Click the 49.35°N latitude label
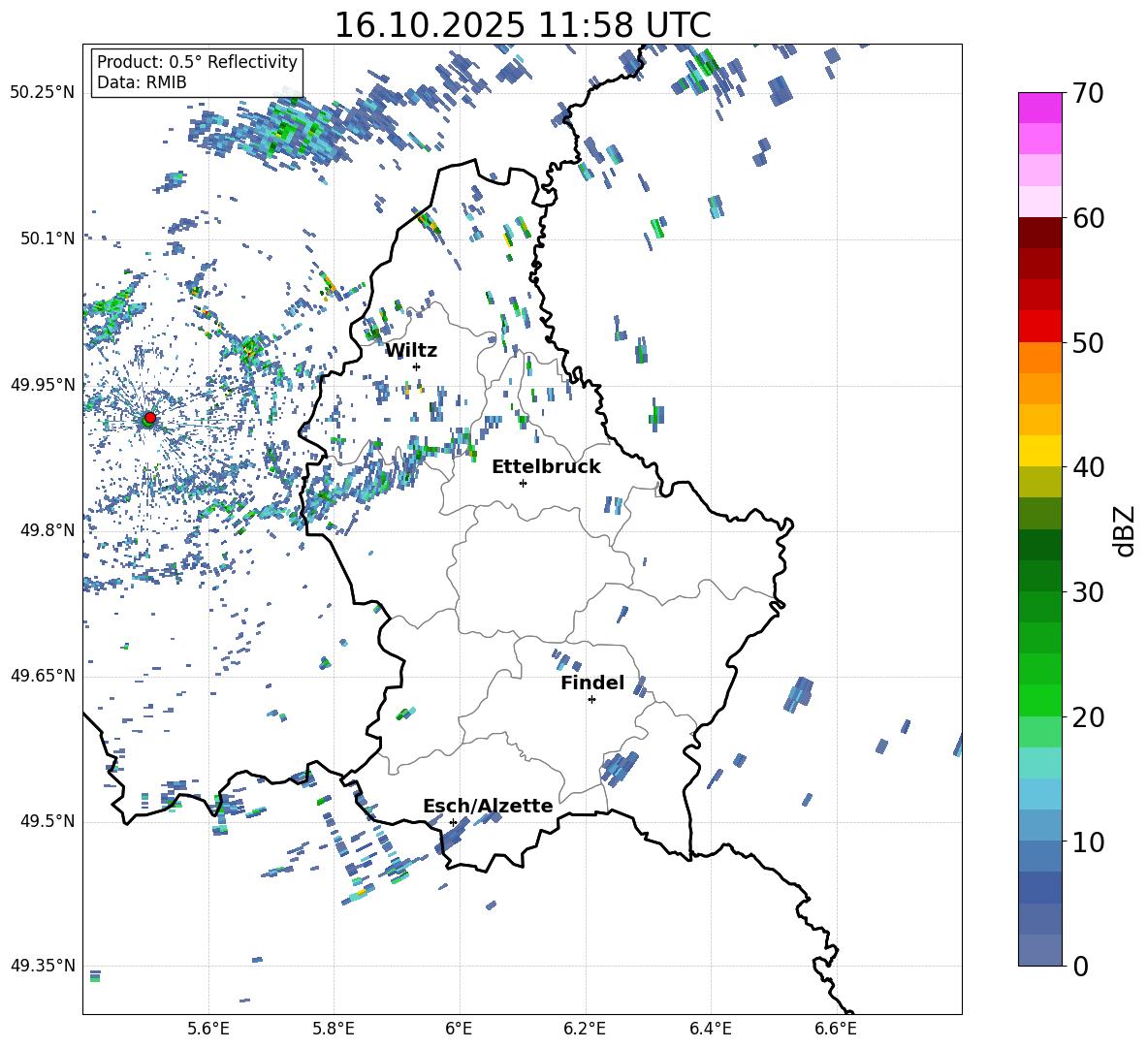The width and height of the screenshot is (1148, 1048). (43, 966)
